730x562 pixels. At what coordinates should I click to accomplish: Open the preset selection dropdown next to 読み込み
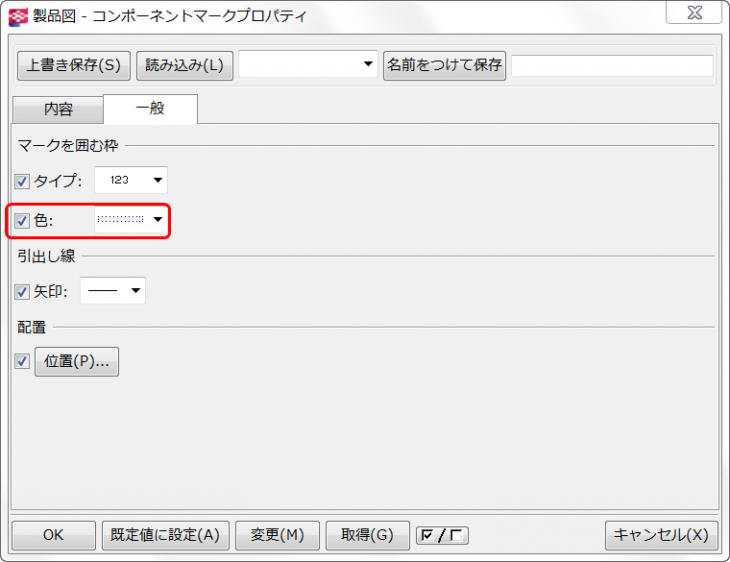click(x=308, y=64)
